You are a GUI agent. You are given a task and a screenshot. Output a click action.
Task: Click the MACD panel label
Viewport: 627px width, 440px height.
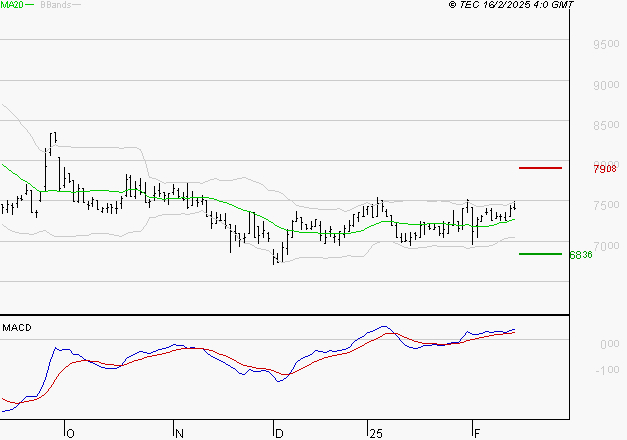tap(17, 328)
